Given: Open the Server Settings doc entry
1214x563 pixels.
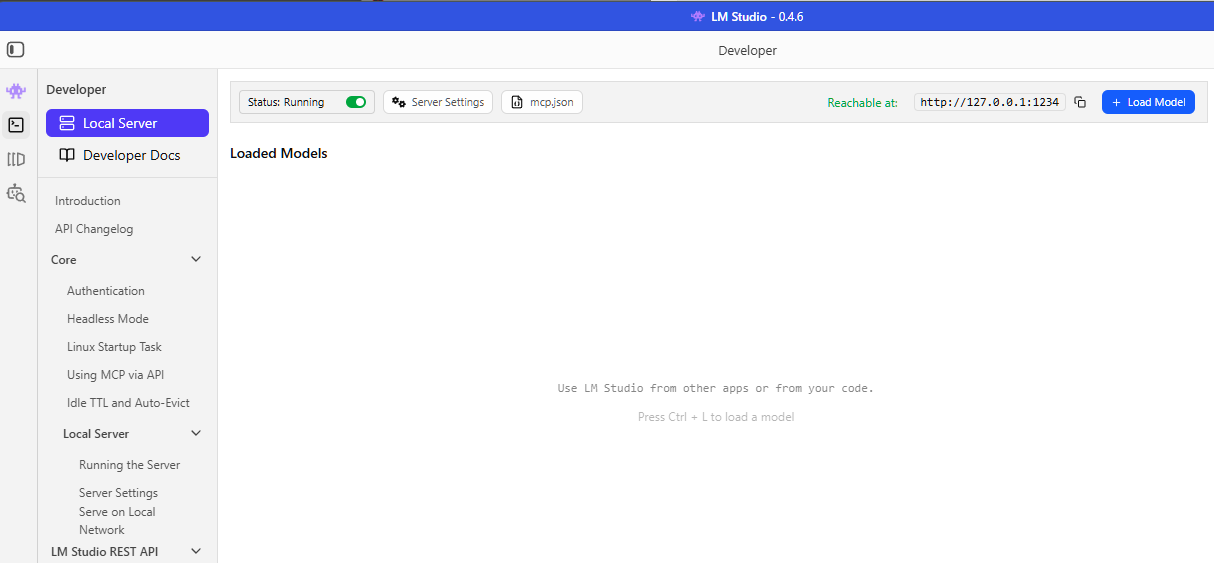Looking at the screenshot, I should tap(118, 493).
